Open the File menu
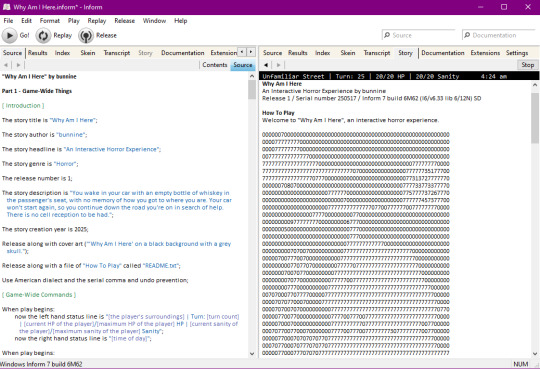The height and width of the screenshot is (369, 540). 8,21
